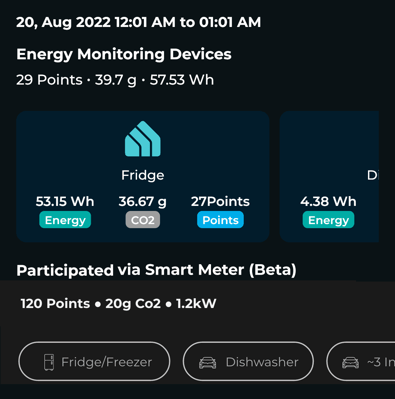
Task: Click the Fridge house-shaped device icon
Action: (x=143, y=139)
